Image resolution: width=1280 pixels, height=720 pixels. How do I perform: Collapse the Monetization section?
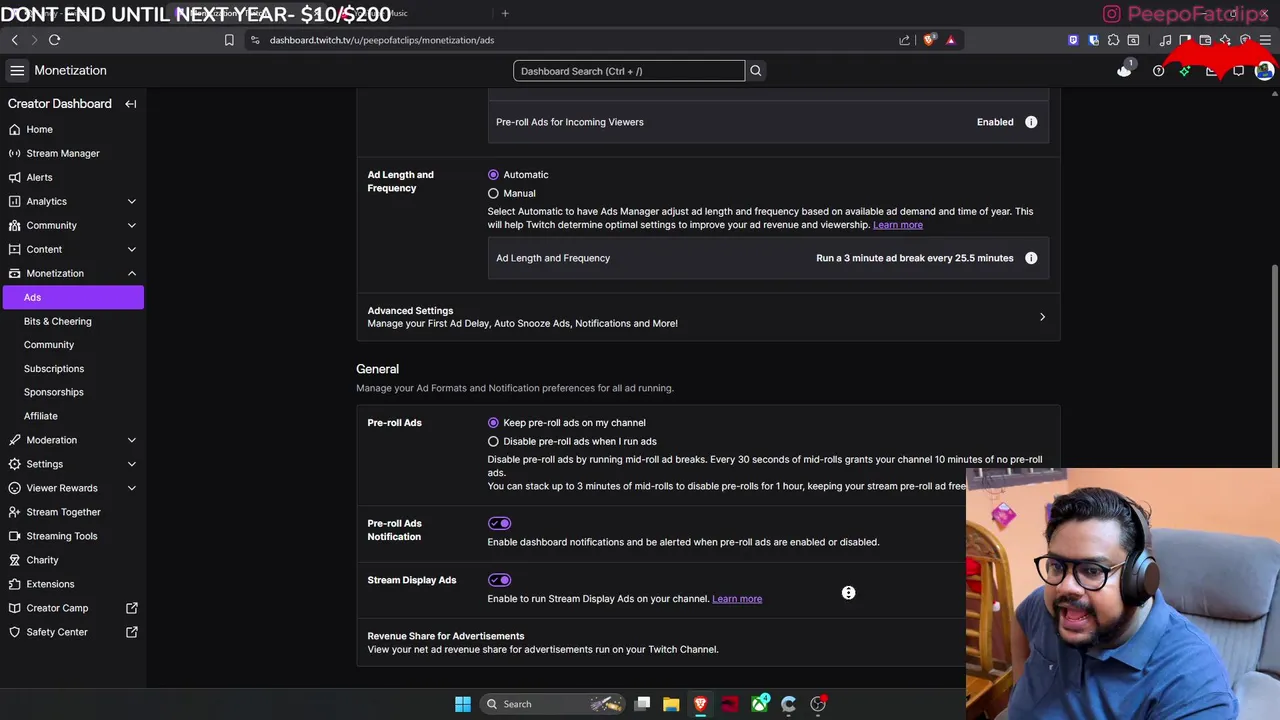click(x=132, y=273)
